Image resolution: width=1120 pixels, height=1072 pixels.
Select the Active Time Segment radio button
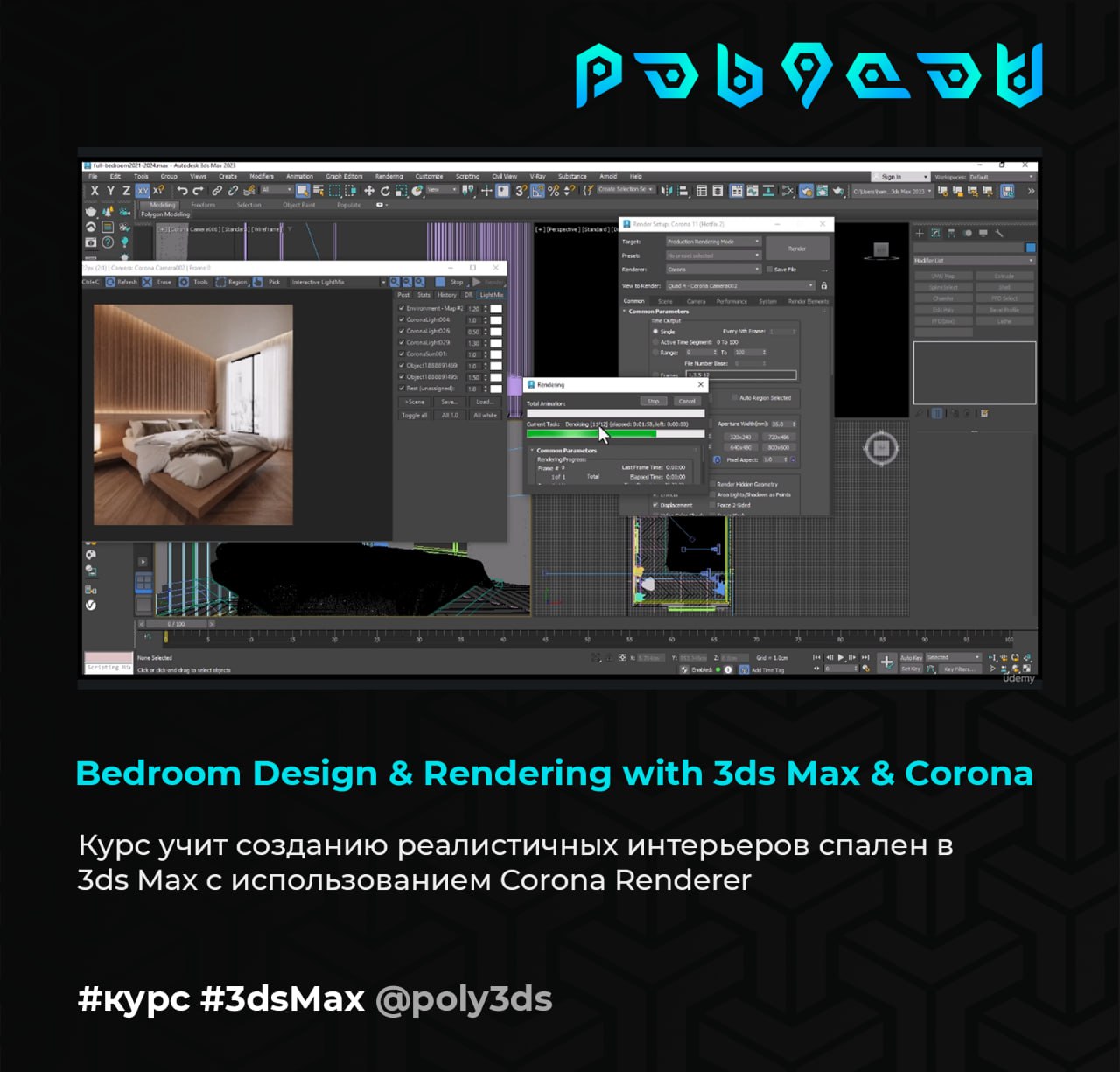point(655,342)
